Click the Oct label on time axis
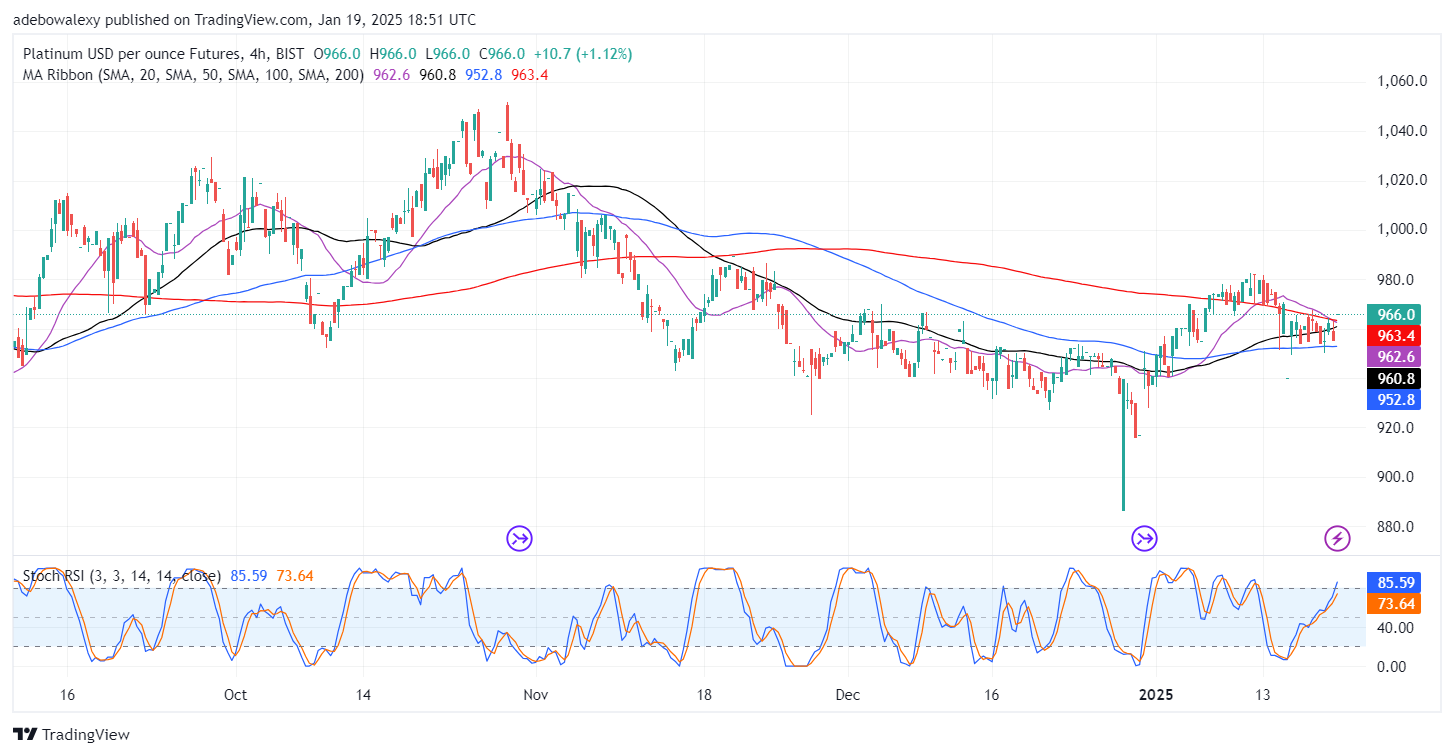 (236, 695)
